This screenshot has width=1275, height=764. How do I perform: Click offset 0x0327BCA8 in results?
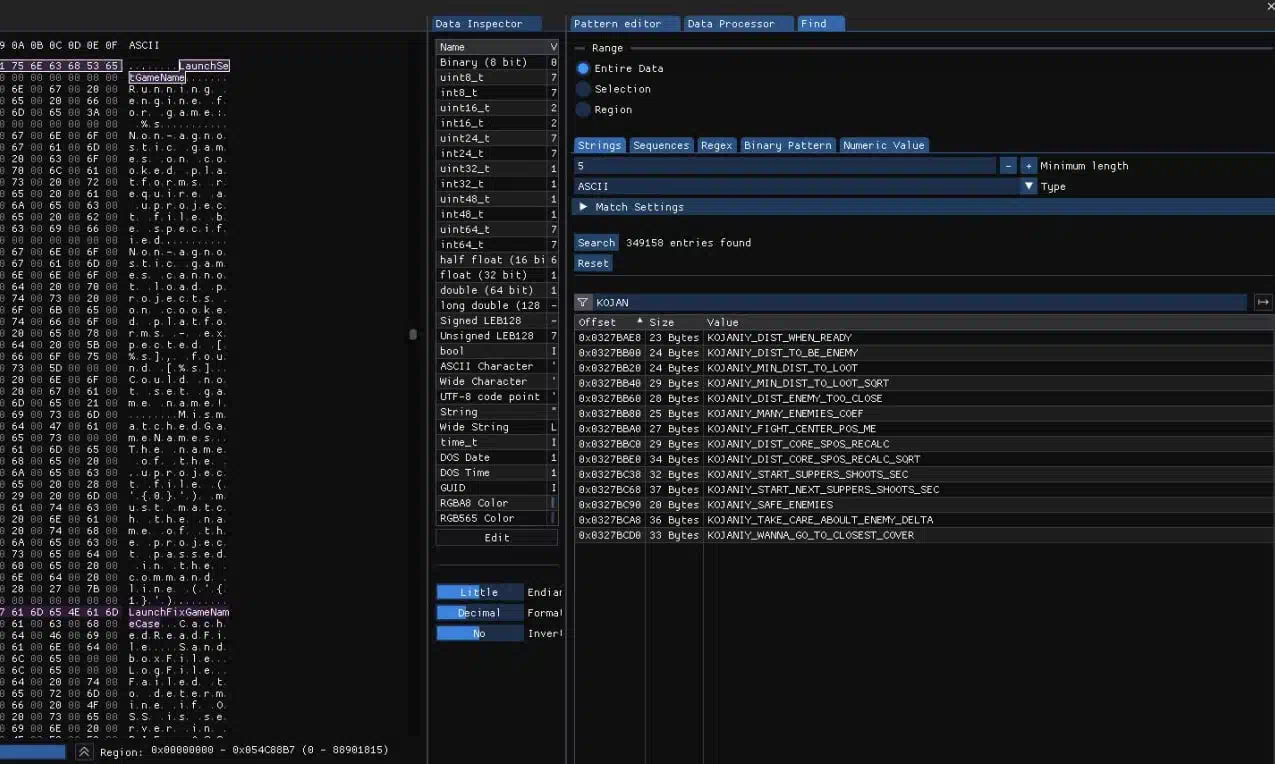point(609,520)
